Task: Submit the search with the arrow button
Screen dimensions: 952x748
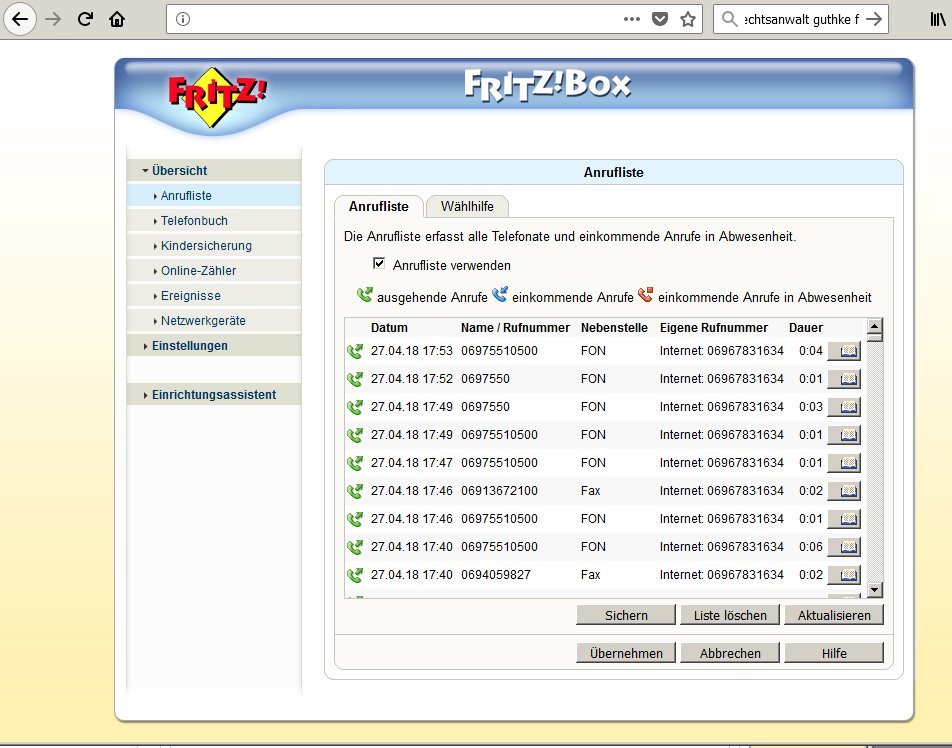Action: tap(874, 19)
